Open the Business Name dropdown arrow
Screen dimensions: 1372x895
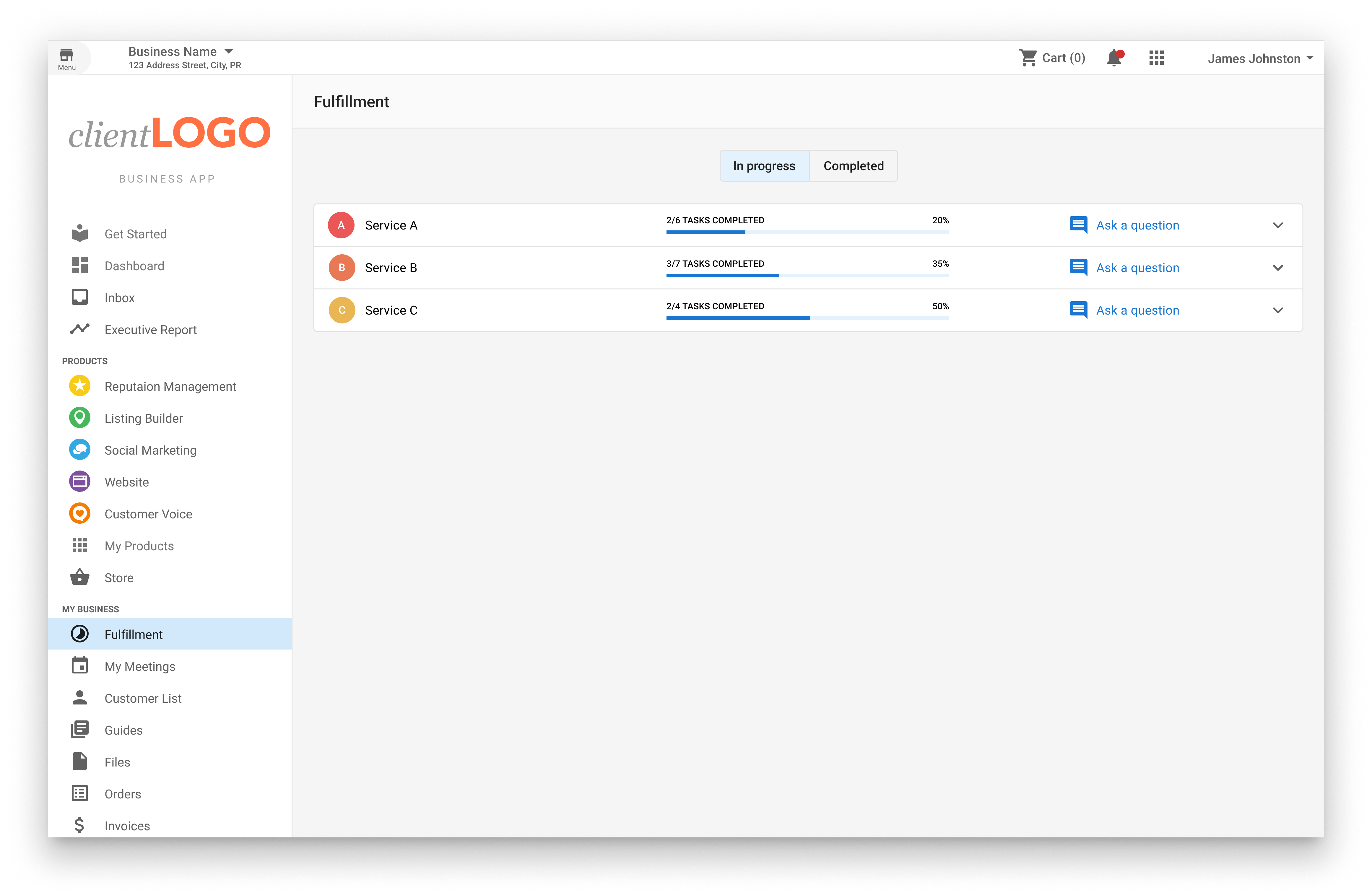pos(229,51)
